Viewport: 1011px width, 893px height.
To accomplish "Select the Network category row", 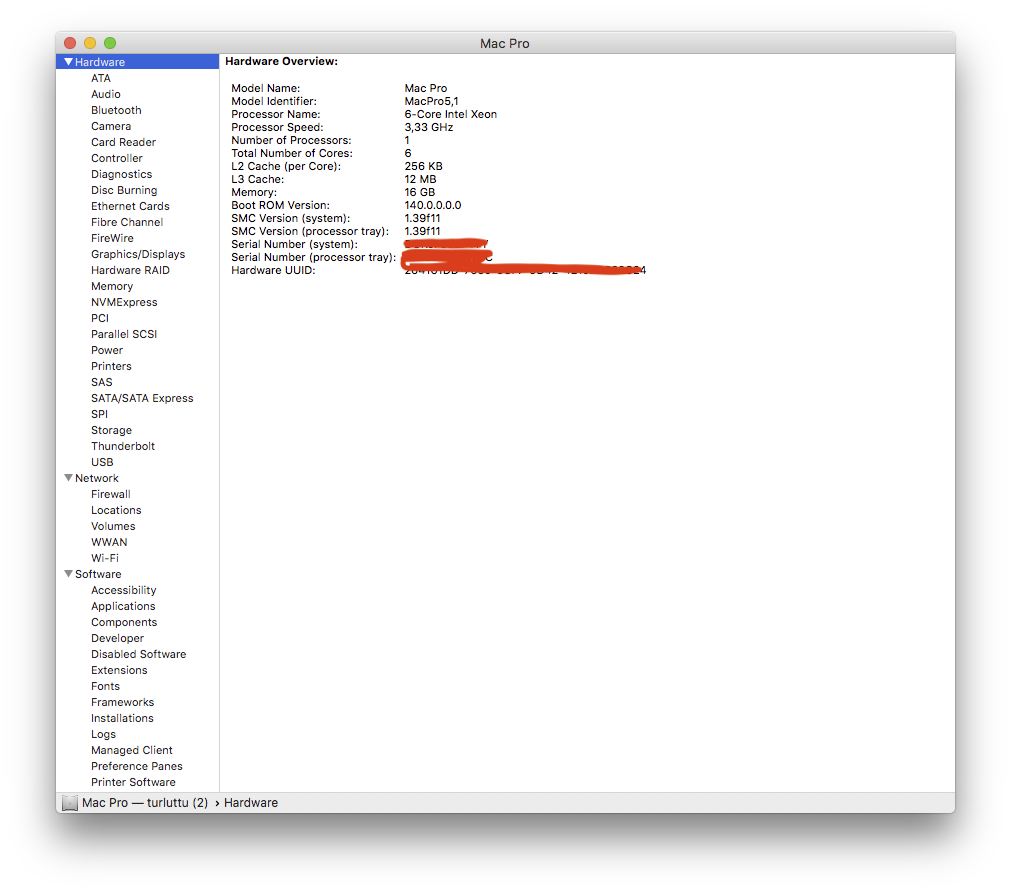I will click(137, 478).
